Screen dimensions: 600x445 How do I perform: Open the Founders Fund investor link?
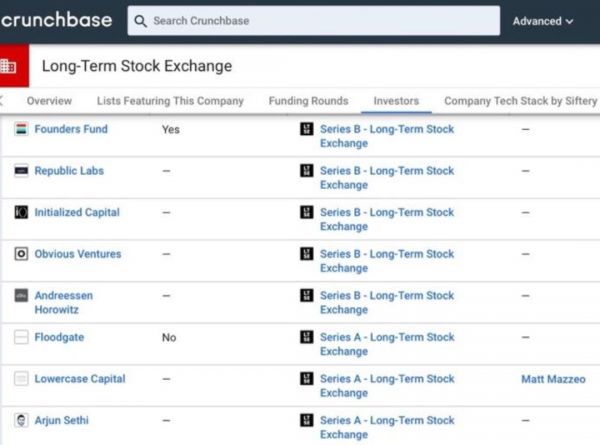[x=71, y=129]
